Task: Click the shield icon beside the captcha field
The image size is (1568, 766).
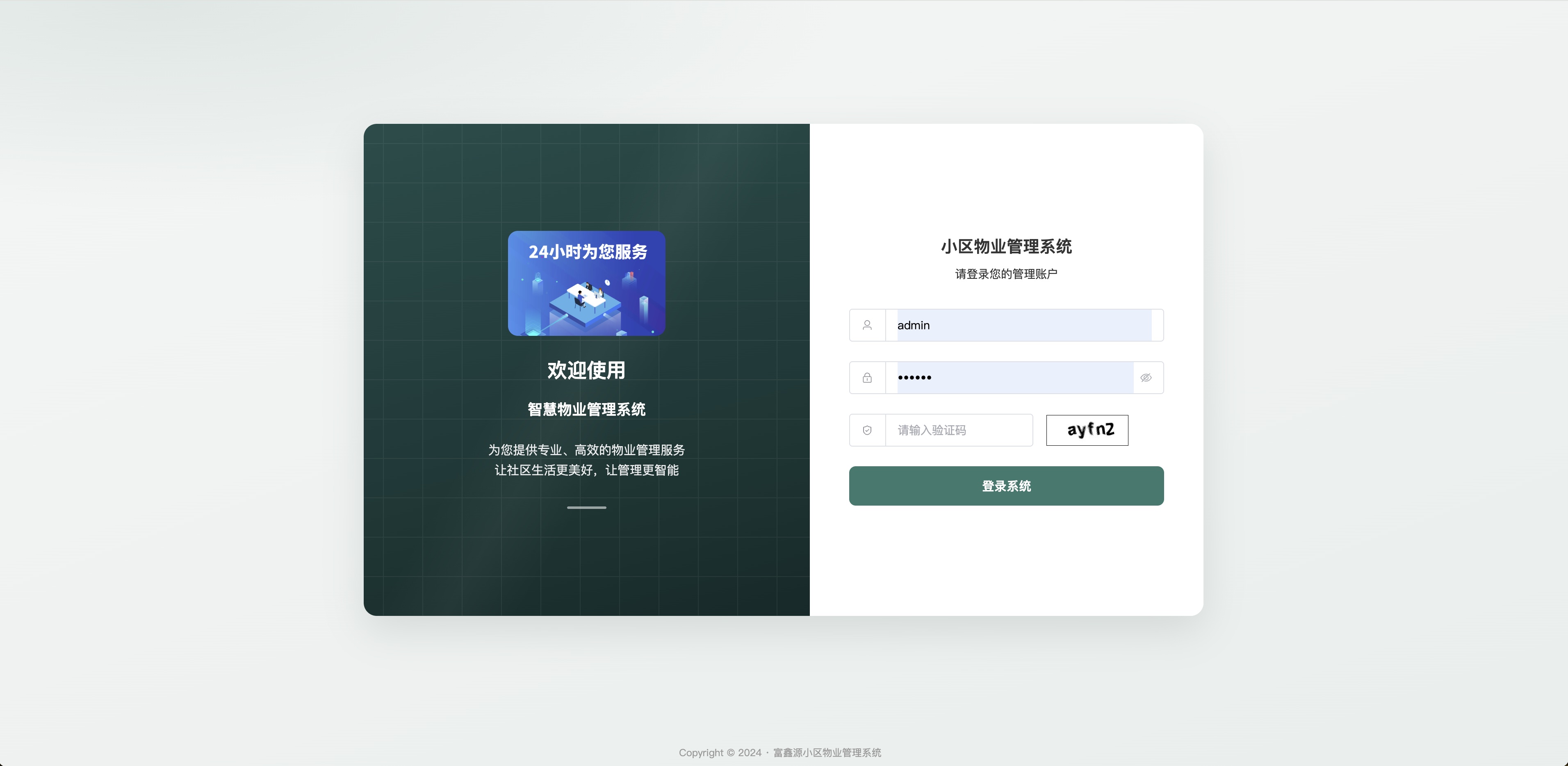Action: click(867, 431)
